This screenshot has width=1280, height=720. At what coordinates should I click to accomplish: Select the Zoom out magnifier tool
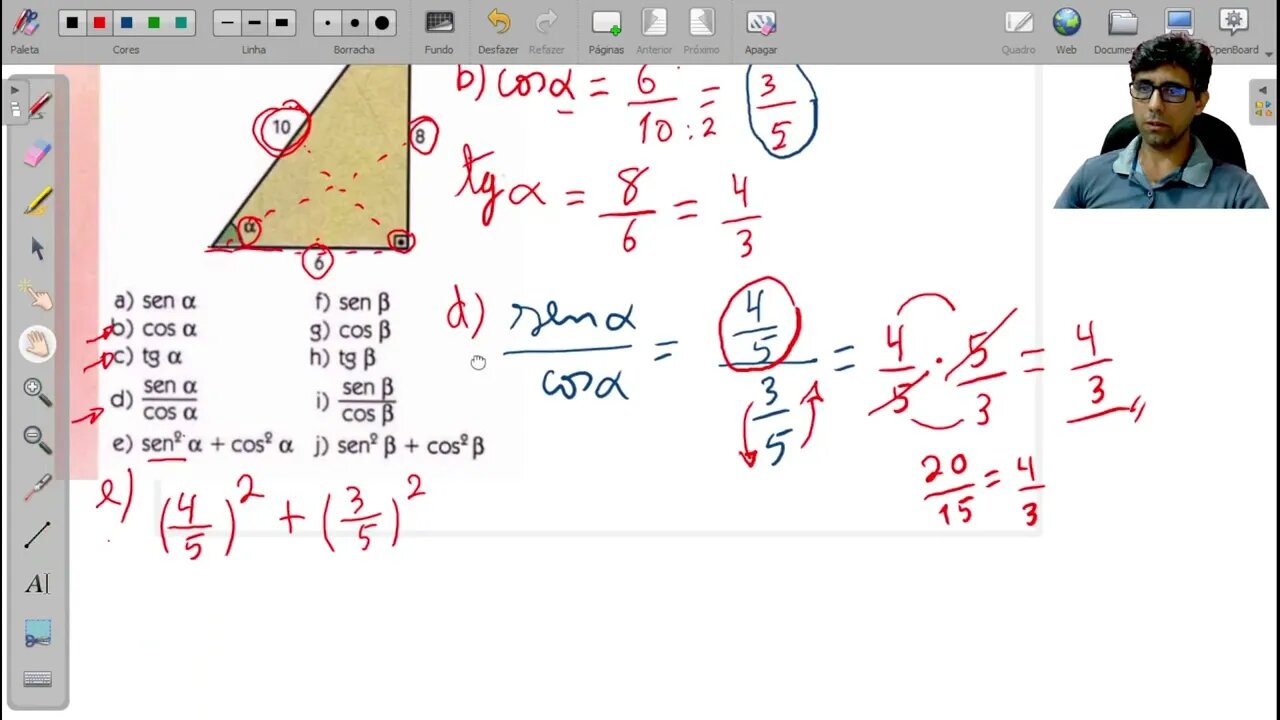(x=37, y=439)
